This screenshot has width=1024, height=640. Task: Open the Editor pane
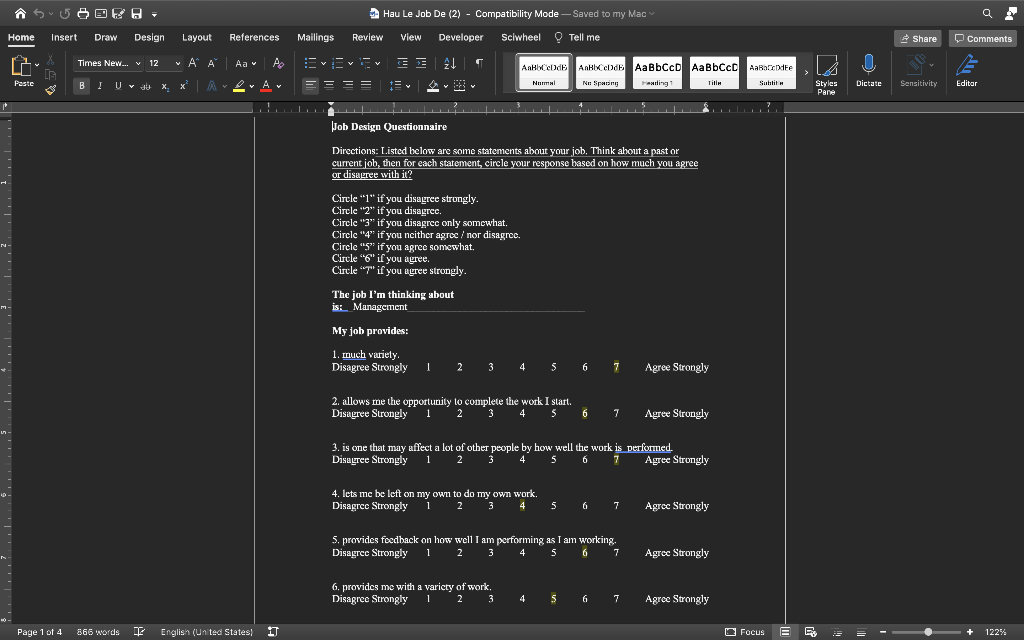(967, 71)
